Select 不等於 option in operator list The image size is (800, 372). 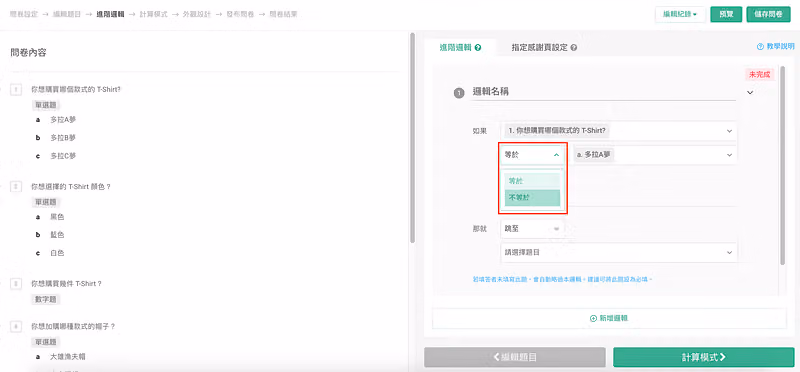pyautogui.click(x=532, y=197)
